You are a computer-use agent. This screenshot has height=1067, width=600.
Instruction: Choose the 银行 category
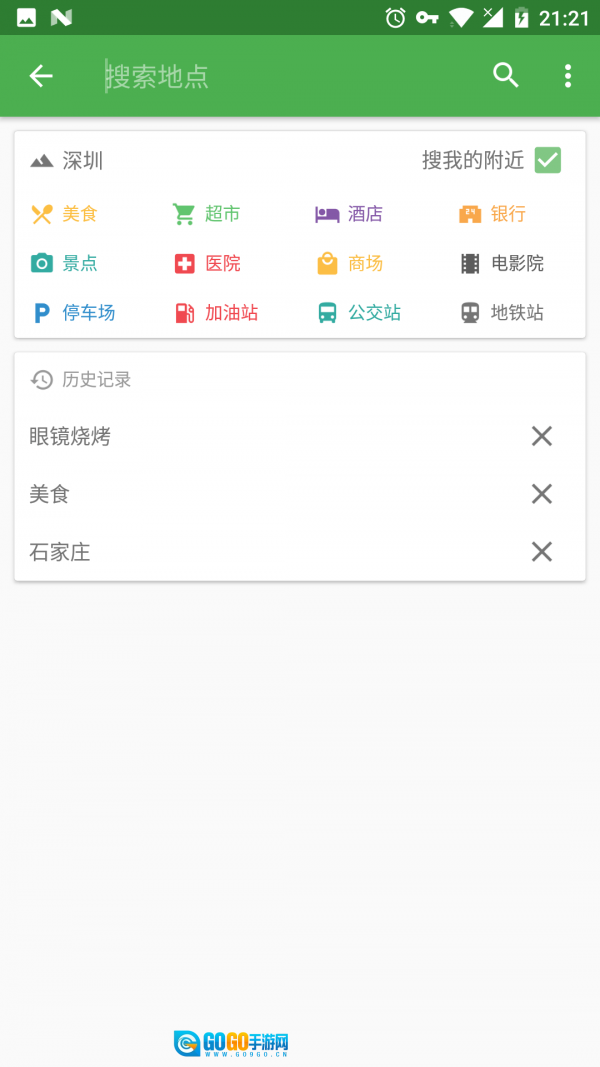[x=493, y=214]
